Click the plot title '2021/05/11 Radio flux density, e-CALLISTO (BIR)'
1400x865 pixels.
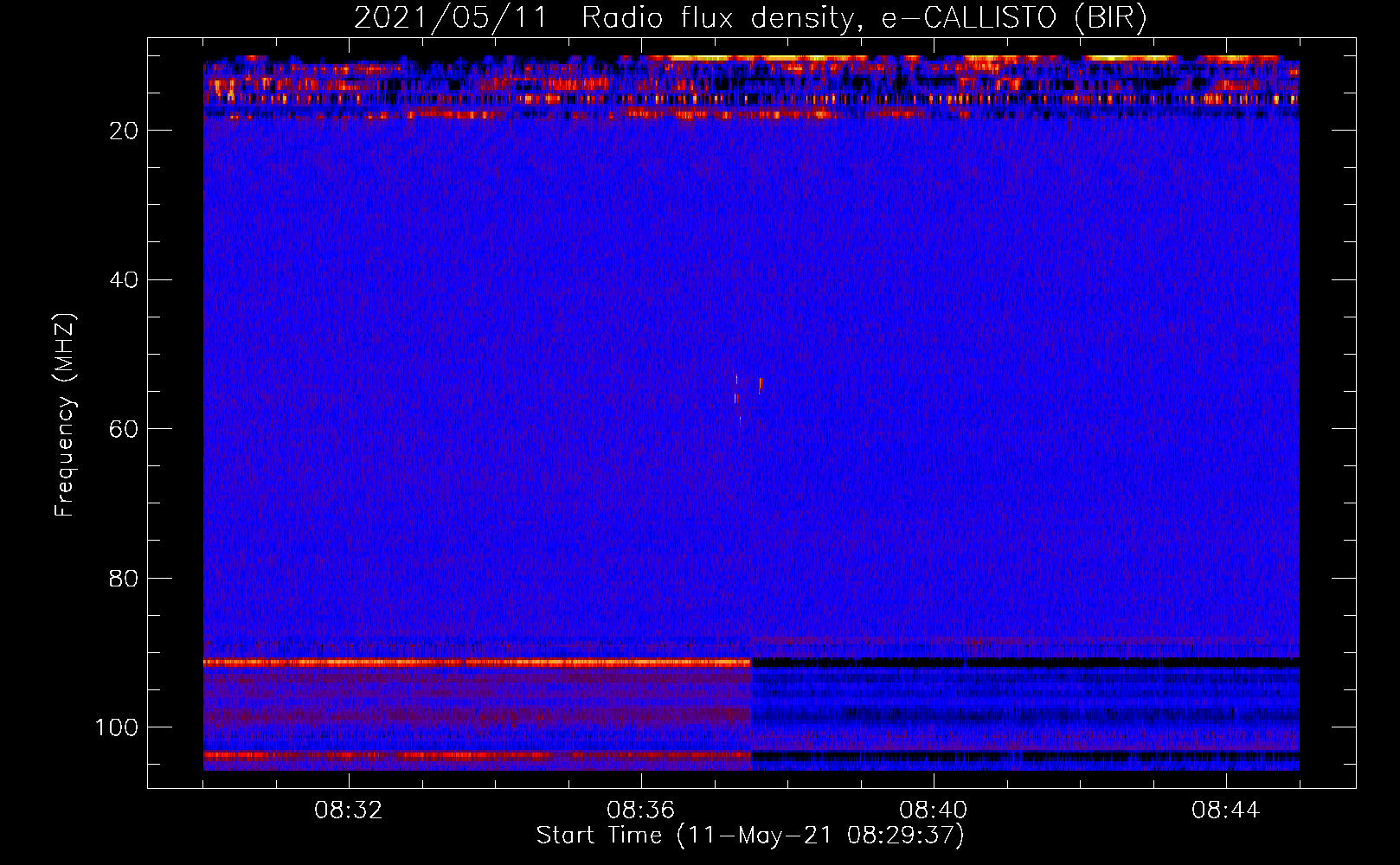[x=750, y=17]
